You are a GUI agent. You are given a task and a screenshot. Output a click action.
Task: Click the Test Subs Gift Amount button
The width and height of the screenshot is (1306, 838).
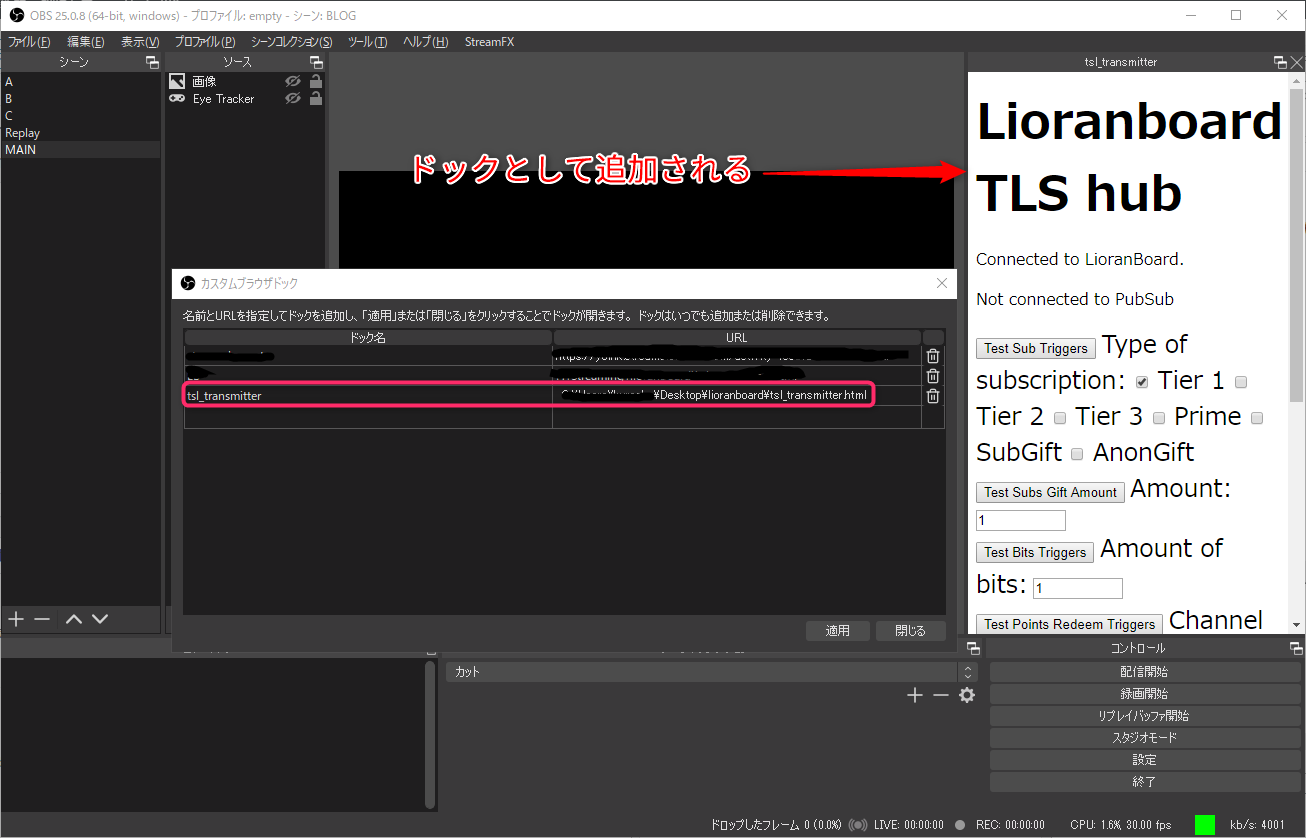[1051, 492]
